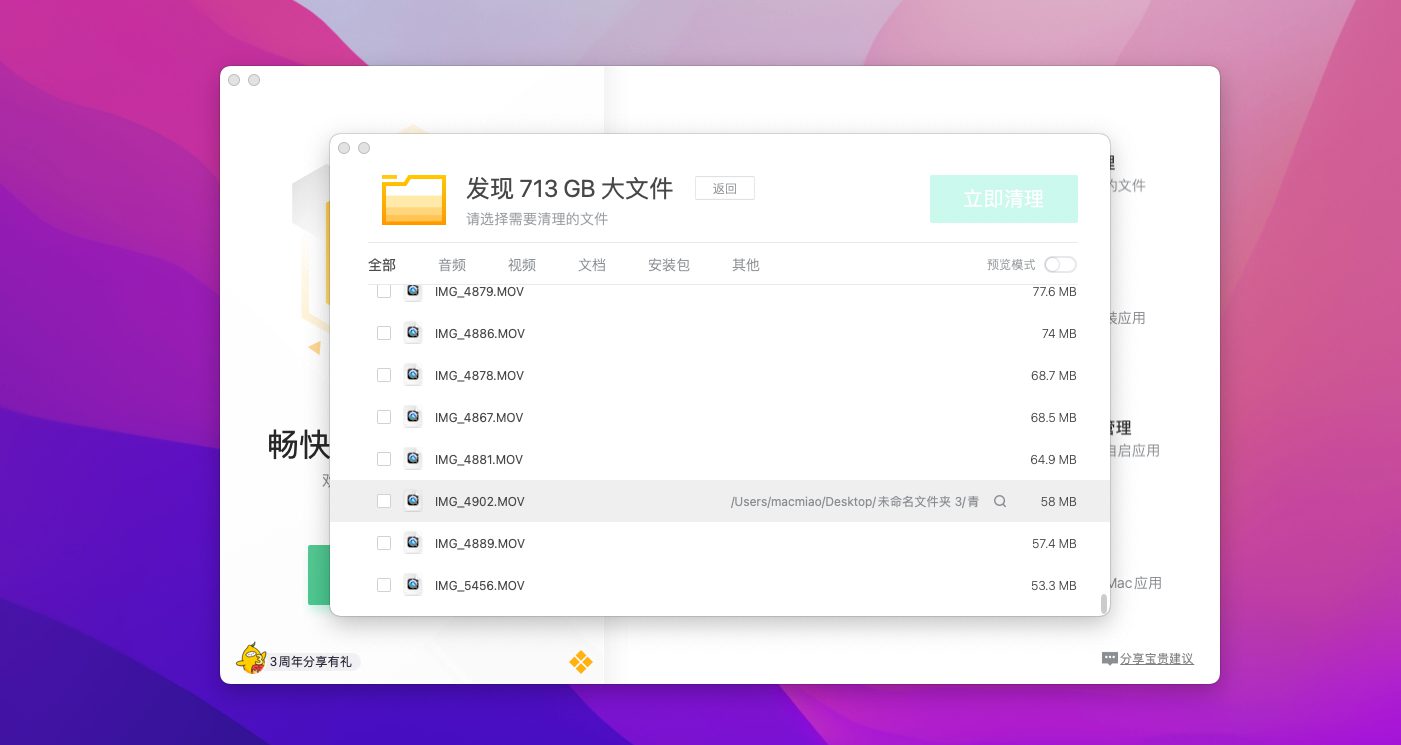Tick the checkbox next to IMG_4889.MOV
The width and height of the screenshot is (1401, 745).
click(384, 543)
